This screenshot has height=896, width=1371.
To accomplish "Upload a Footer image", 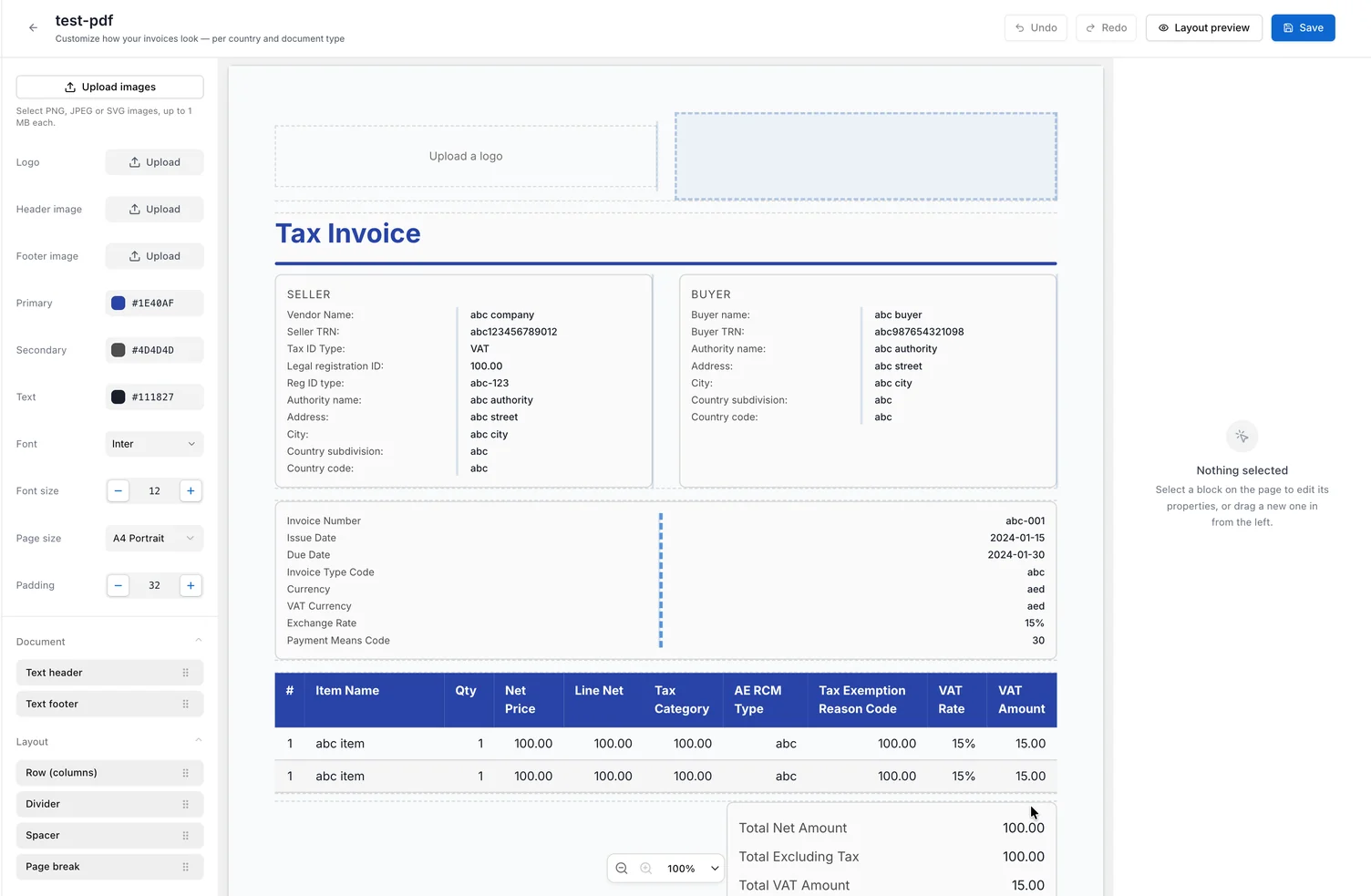I will pos(154,256).
